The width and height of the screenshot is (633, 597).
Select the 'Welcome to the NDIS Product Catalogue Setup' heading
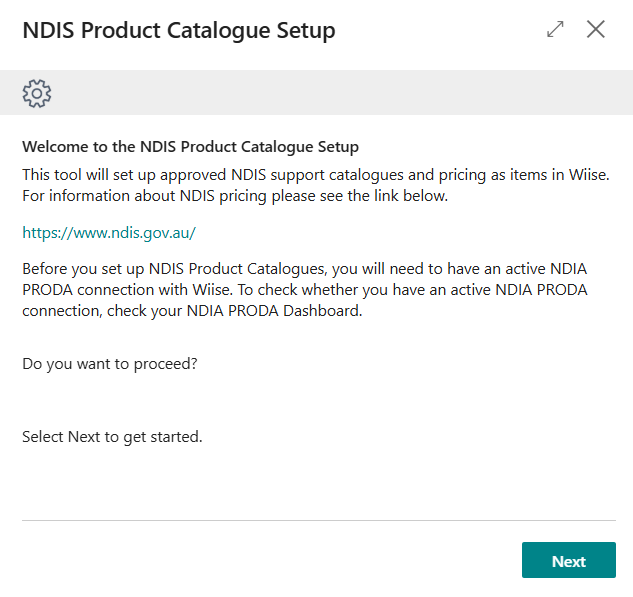(191, 147)
